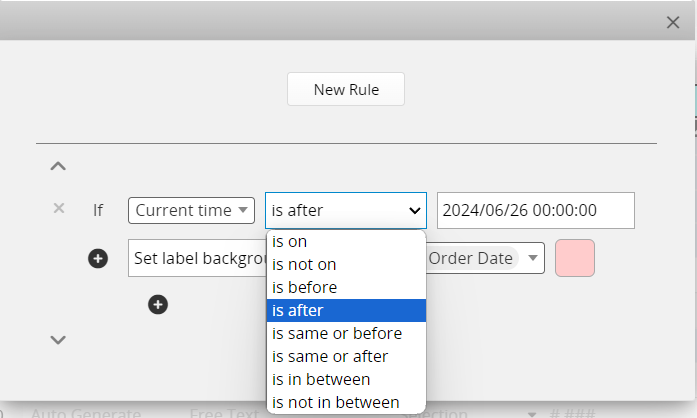The image size is (697, 418).
Task: Add action using plus icon beside Set label
Action: 98,259
